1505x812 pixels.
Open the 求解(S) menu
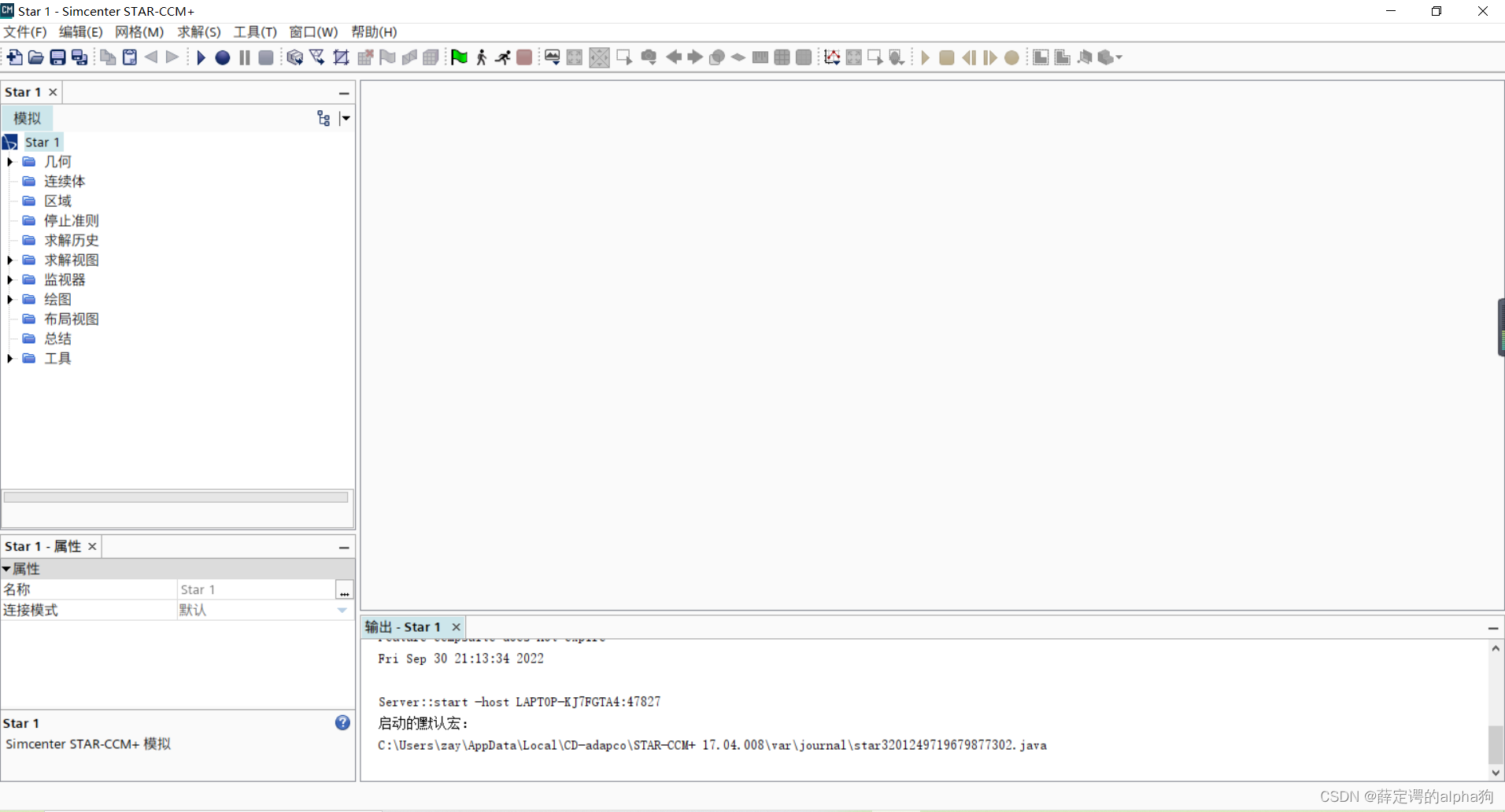point(199,31)
